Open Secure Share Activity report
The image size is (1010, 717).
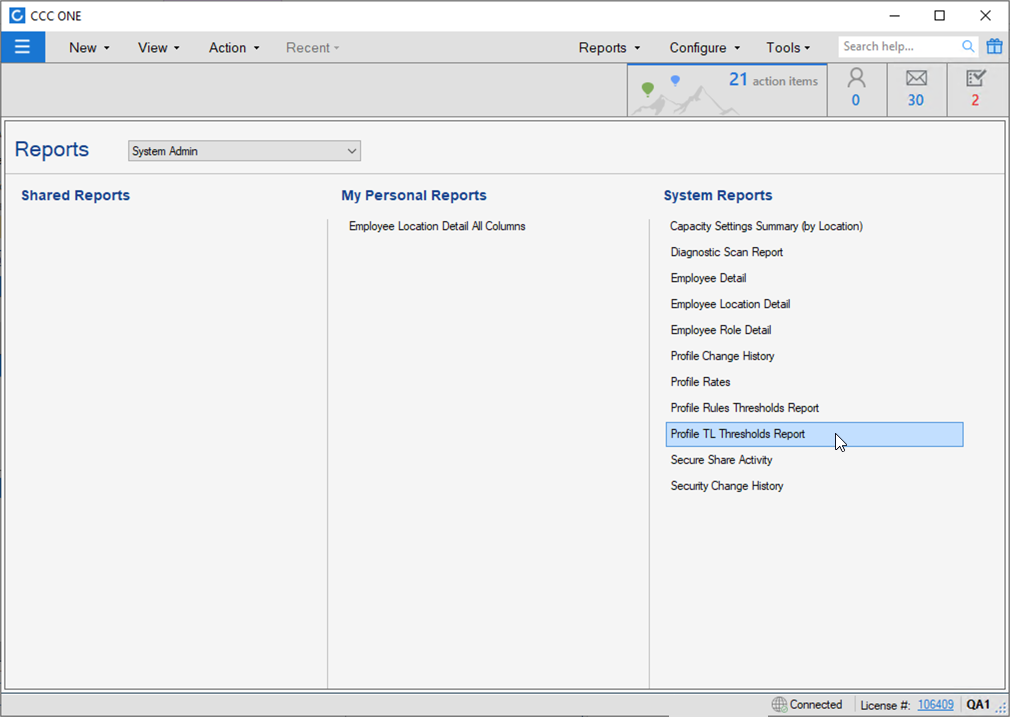[x=721, y=460]
